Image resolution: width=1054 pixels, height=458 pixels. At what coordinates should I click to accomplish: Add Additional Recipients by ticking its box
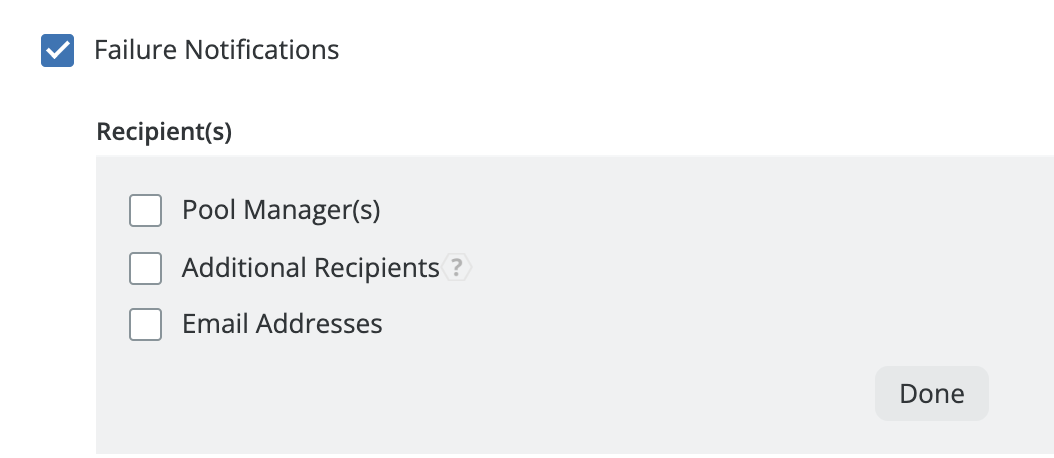[x=146, y=268]
